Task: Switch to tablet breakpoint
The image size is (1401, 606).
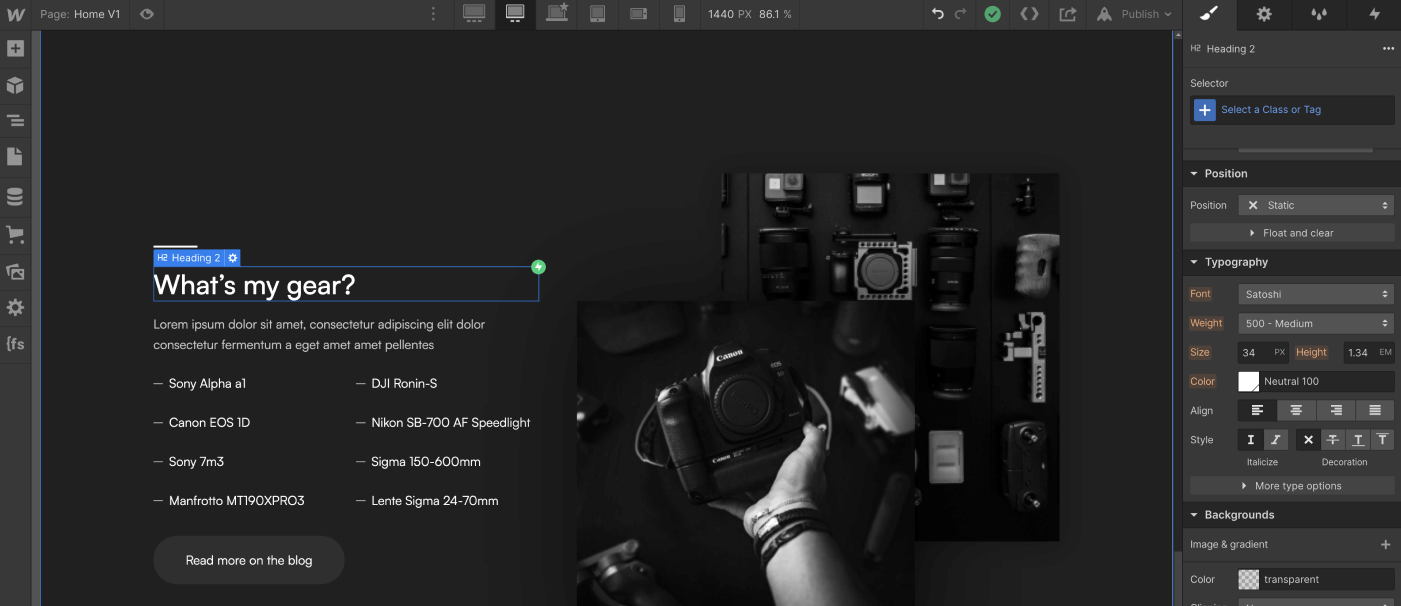Action: pyautogui.click(x=597, y=14)
